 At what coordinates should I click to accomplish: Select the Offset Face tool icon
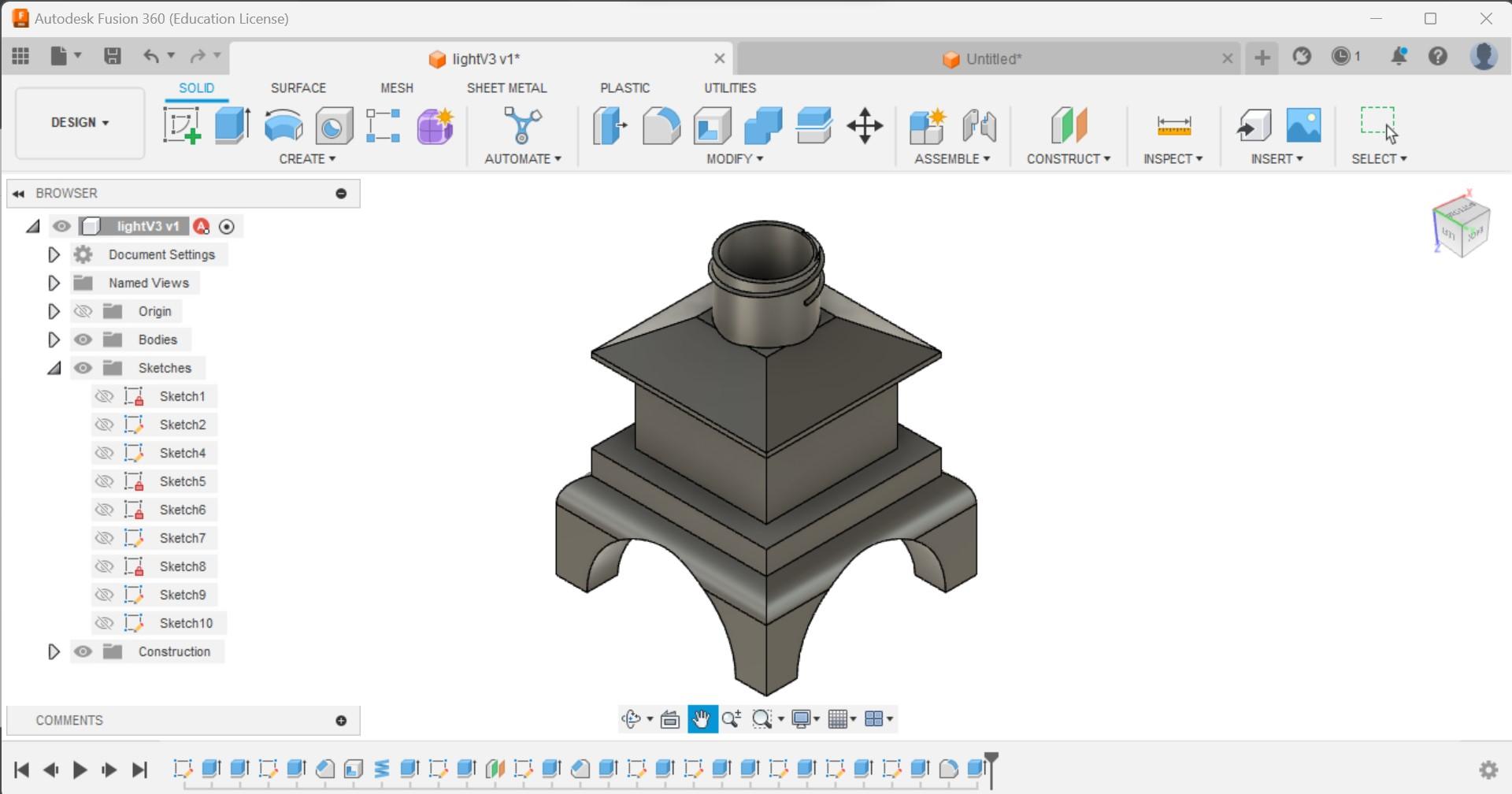click(x=813, y=126)
